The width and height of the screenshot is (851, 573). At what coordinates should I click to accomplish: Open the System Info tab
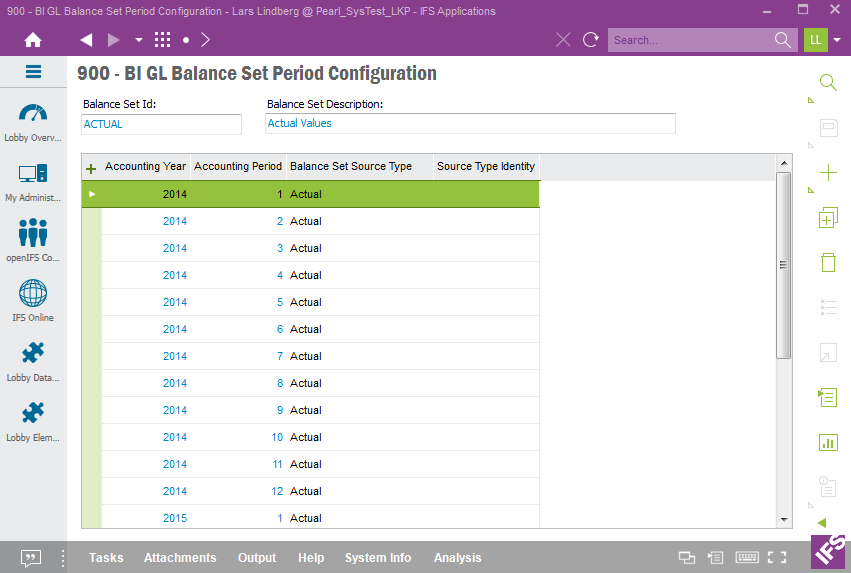378,557
